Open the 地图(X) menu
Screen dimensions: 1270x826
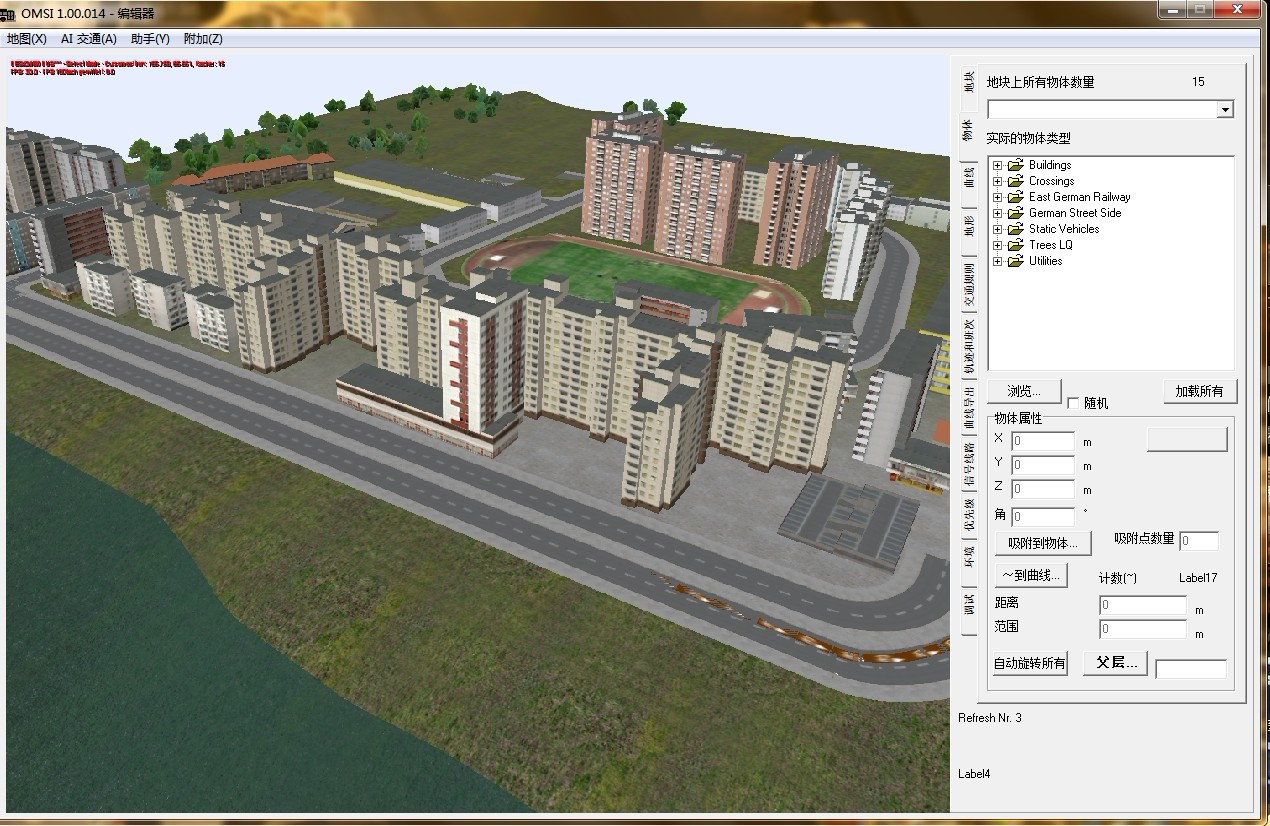coord(27,39)
